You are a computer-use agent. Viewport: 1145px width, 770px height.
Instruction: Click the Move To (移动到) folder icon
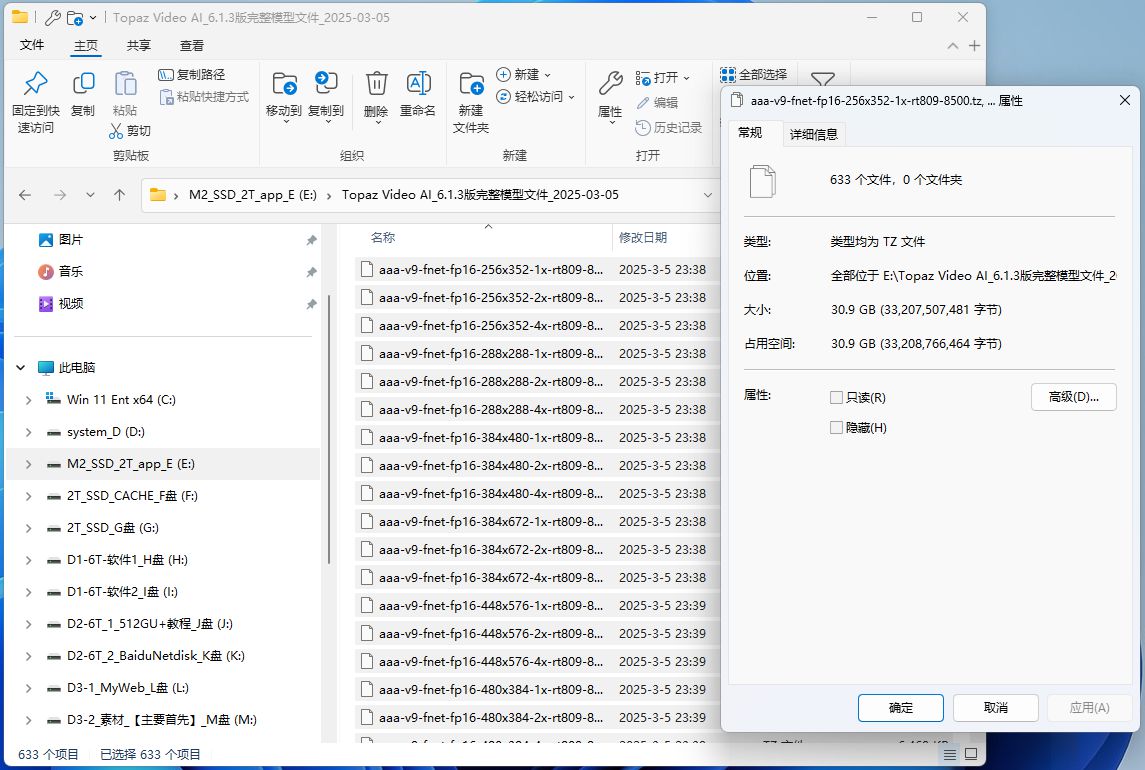(x=284, y=83)
